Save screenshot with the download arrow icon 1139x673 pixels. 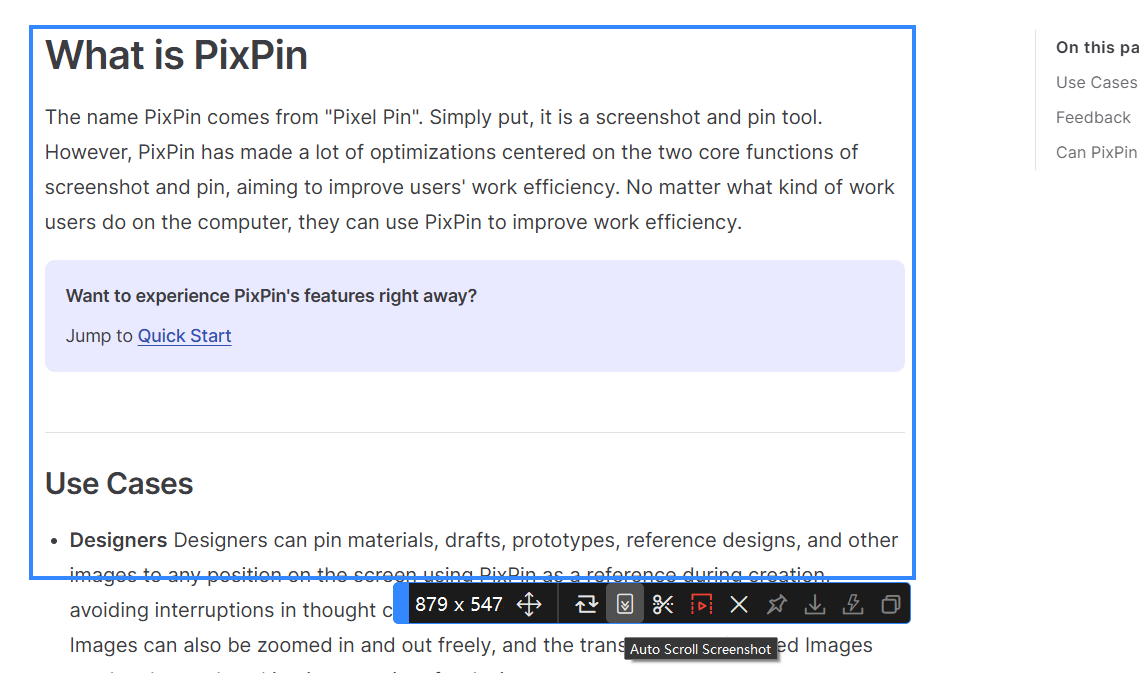(815, 604)
